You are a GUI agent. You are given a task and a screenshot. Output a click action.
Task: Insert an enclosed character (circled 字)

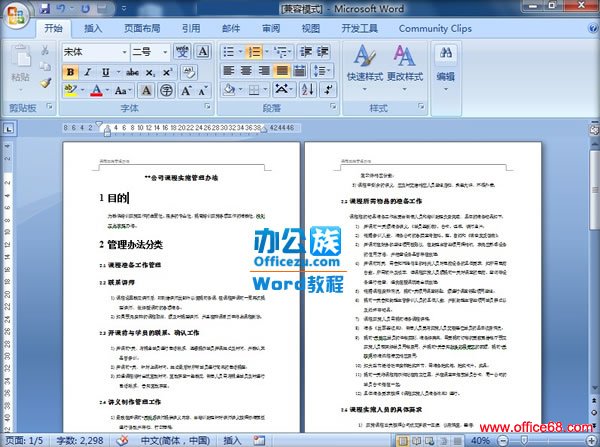(166, 91)
